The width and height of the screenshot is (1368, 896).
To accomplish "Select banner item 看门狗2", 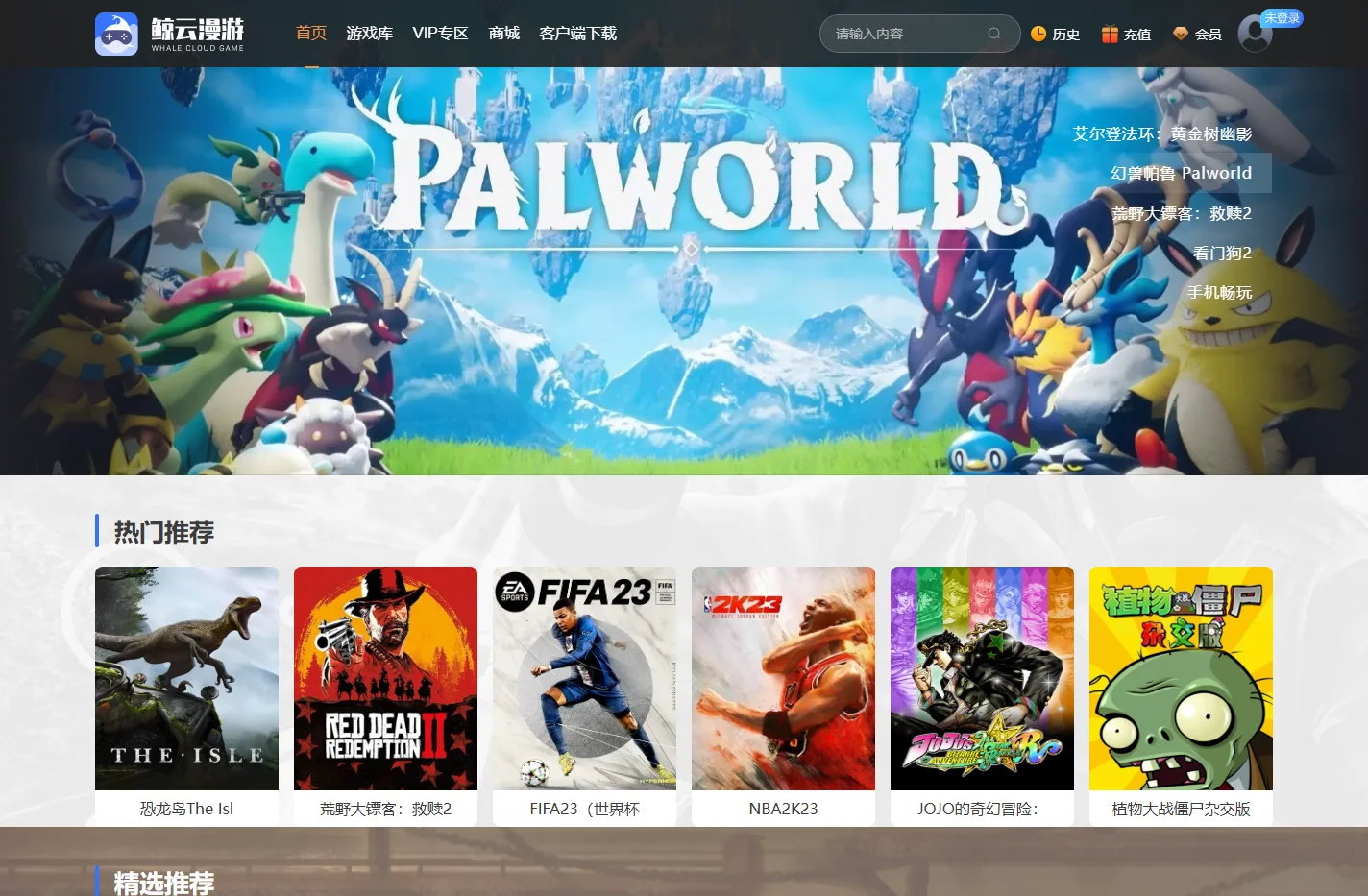I will pyautogui.click(x=1222, y=254).
